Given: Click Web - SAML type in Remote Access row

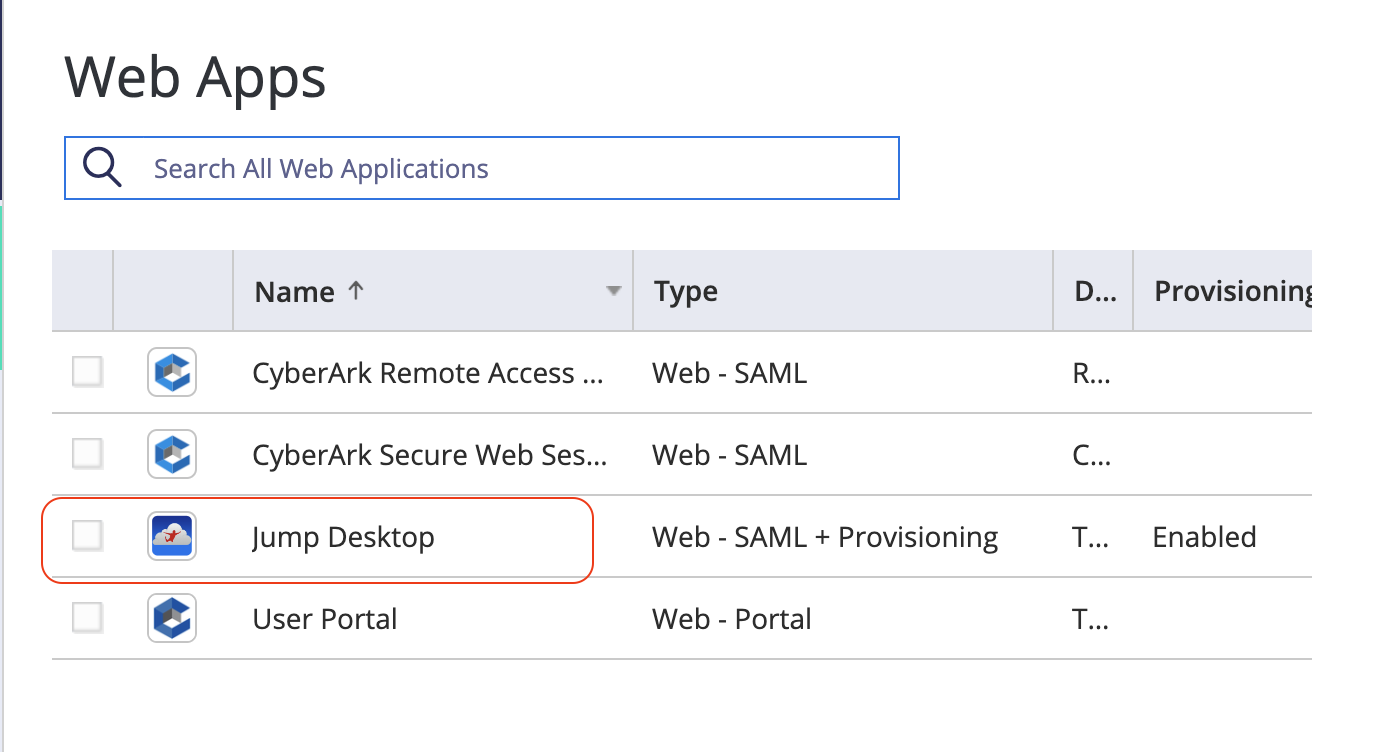Looking at the screenshot, I should [x=729, y=373].
